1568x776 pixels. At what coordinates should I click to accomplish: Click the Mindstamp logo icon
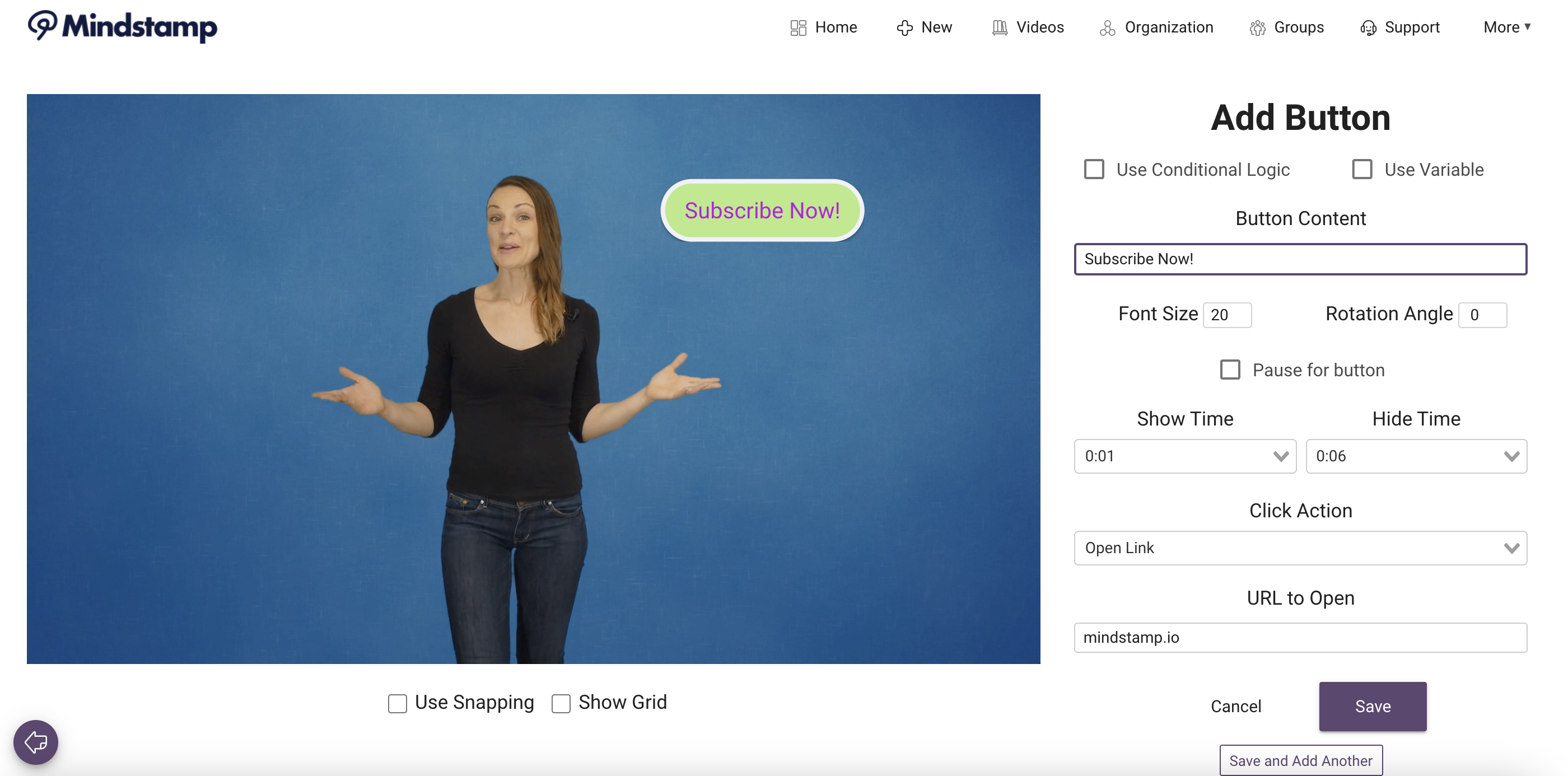43,26
